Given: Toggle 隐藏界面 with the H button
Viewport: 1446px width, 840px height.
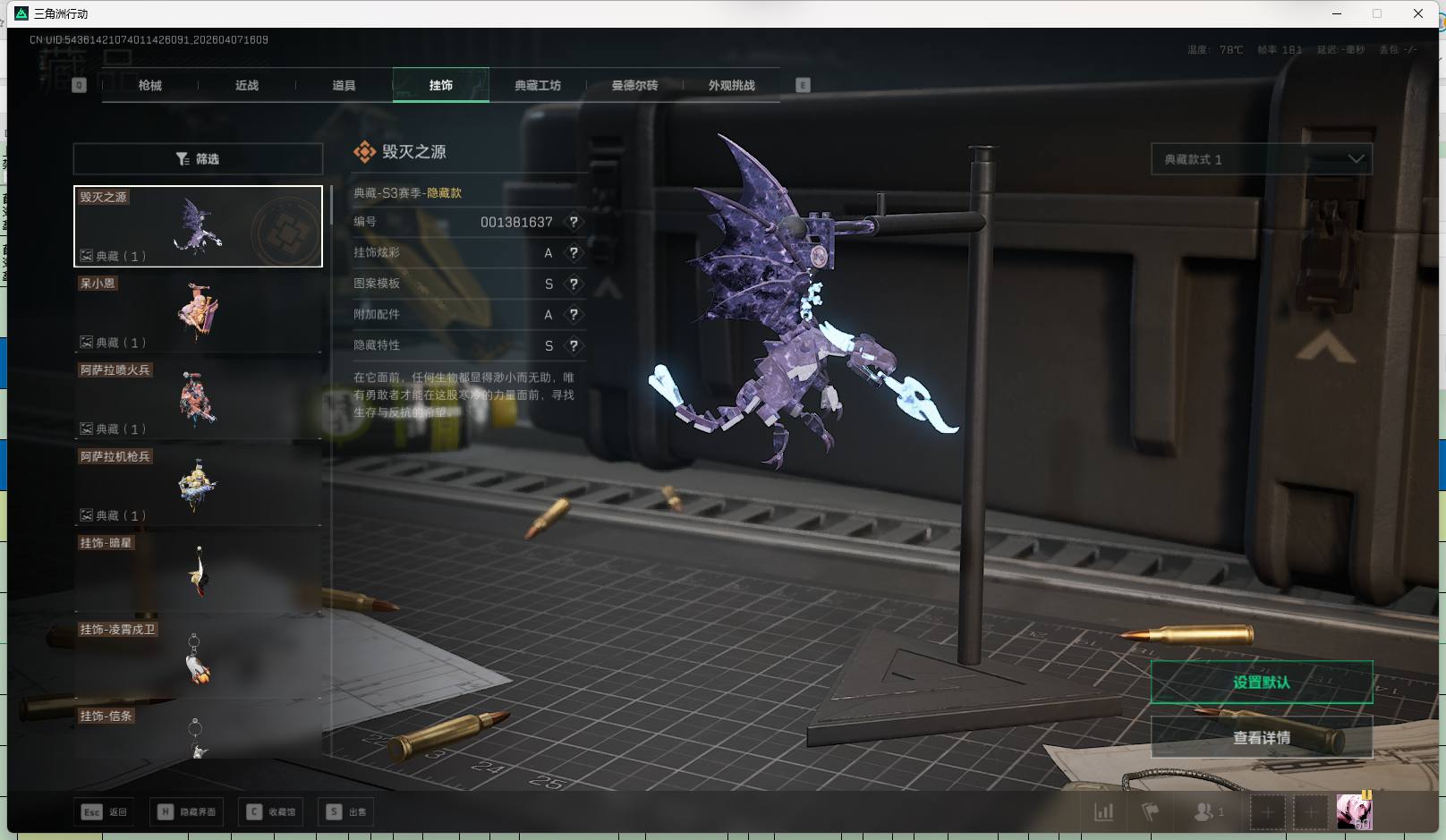Looking at the screenshot, I should [187, 812].
